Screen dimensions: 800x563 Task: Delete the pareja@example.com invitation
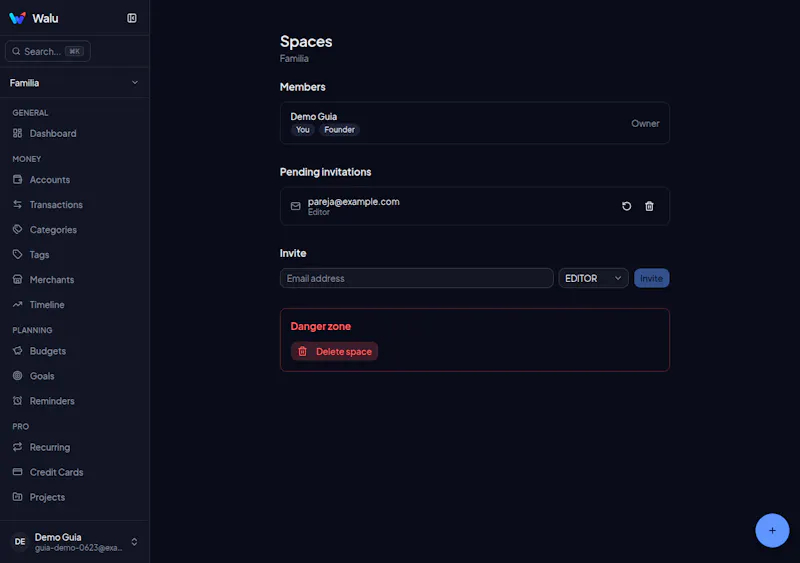(x=649, y=206)
